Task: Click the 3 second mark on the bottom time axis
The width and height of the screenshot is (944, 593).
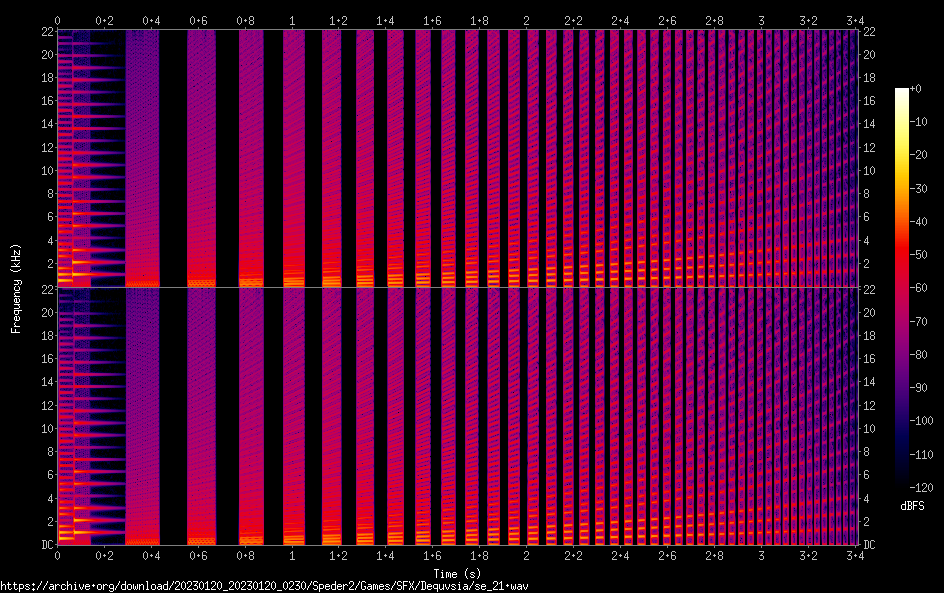Action: [x=762, y=555]
